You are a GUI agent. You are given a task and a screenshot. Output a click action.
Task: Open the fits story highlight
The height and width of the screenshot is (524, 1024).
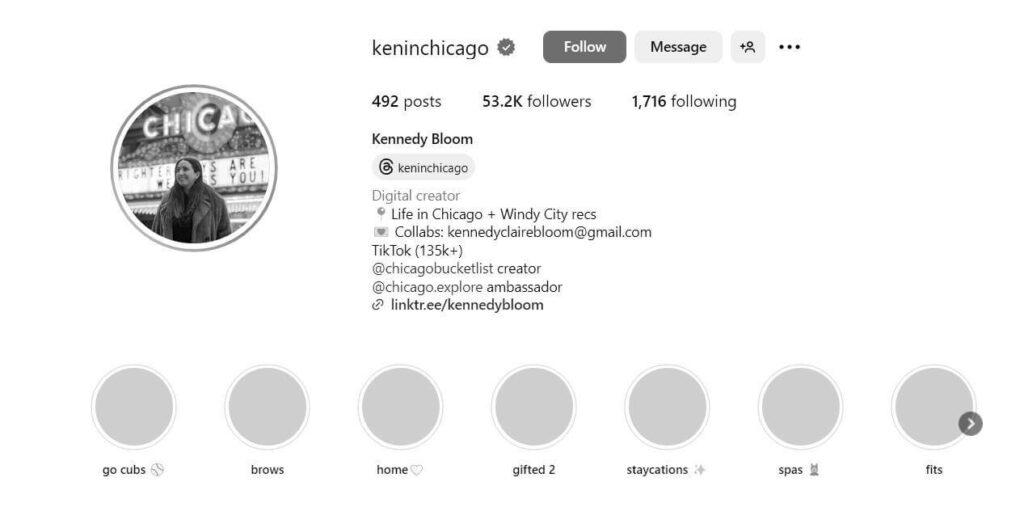coord(934,406)
